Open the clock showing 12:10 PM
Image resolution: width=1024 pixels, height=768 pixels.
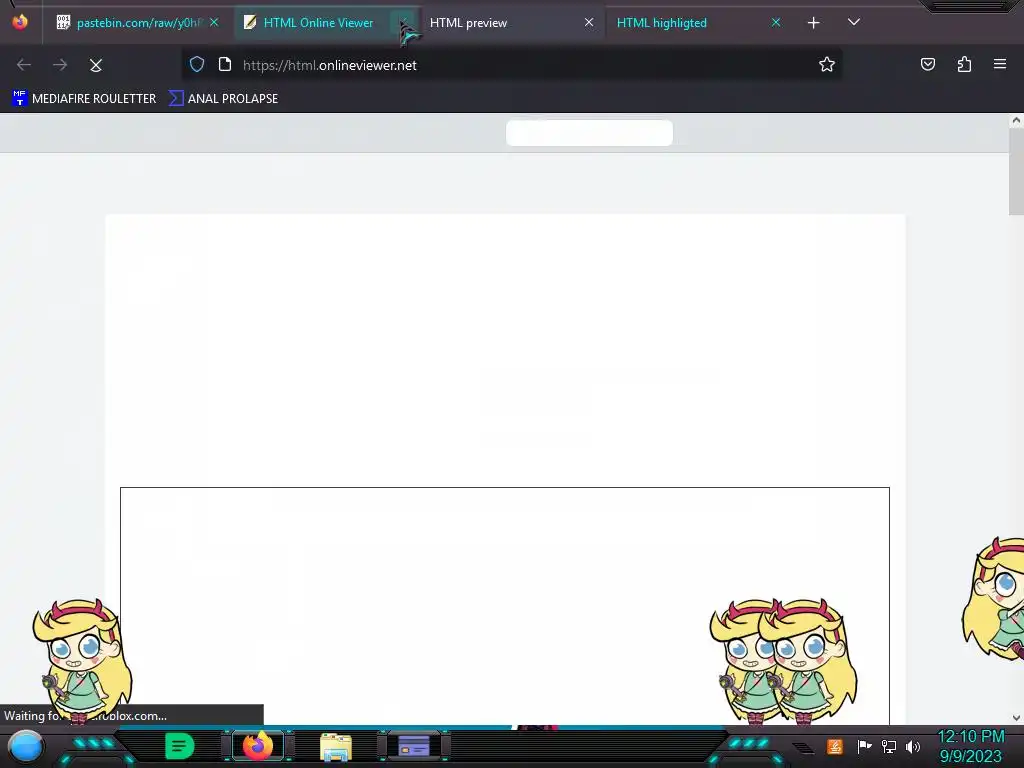[971, 746]
